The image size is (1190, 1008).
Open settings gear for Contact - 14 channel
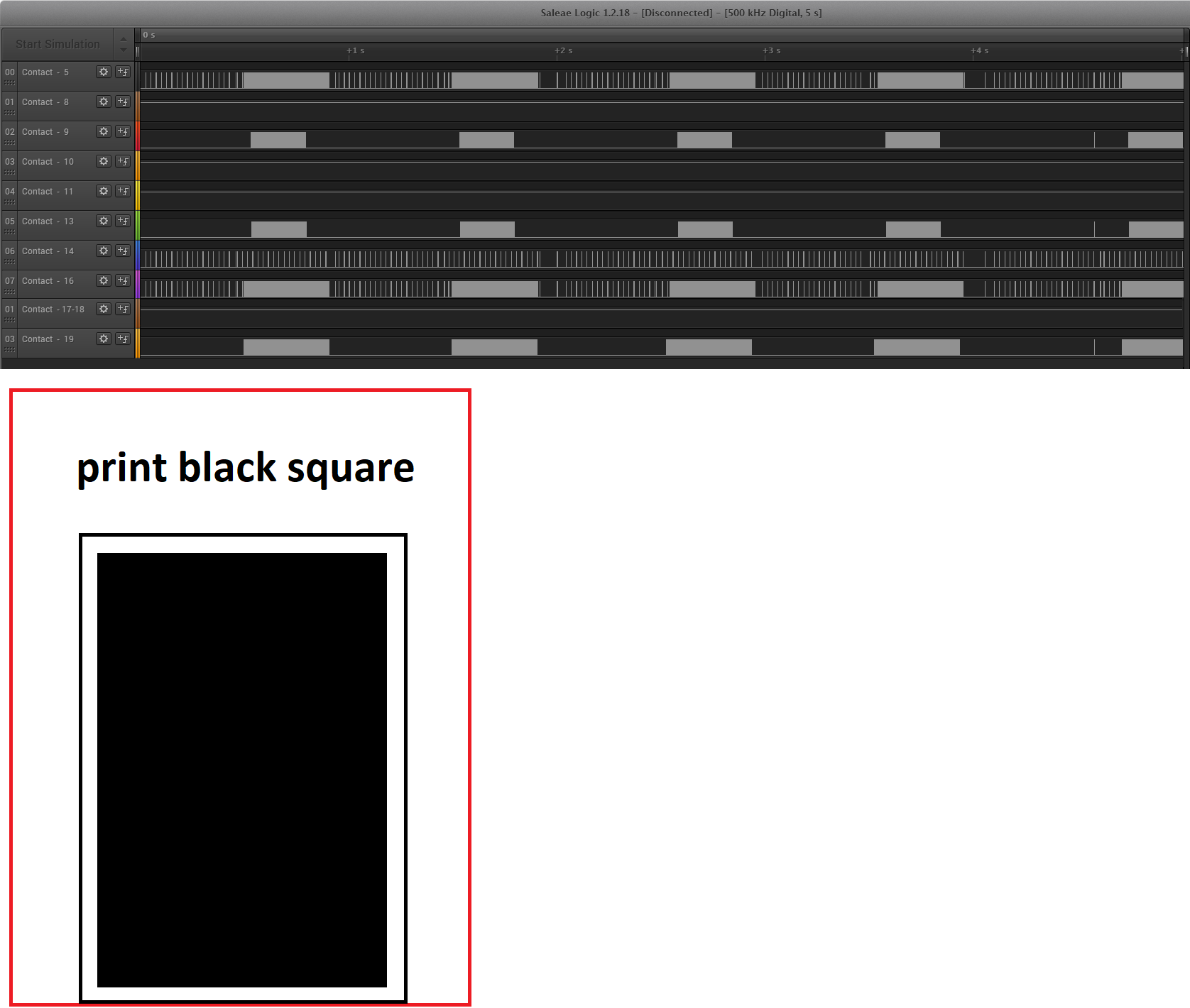point(104,251)
